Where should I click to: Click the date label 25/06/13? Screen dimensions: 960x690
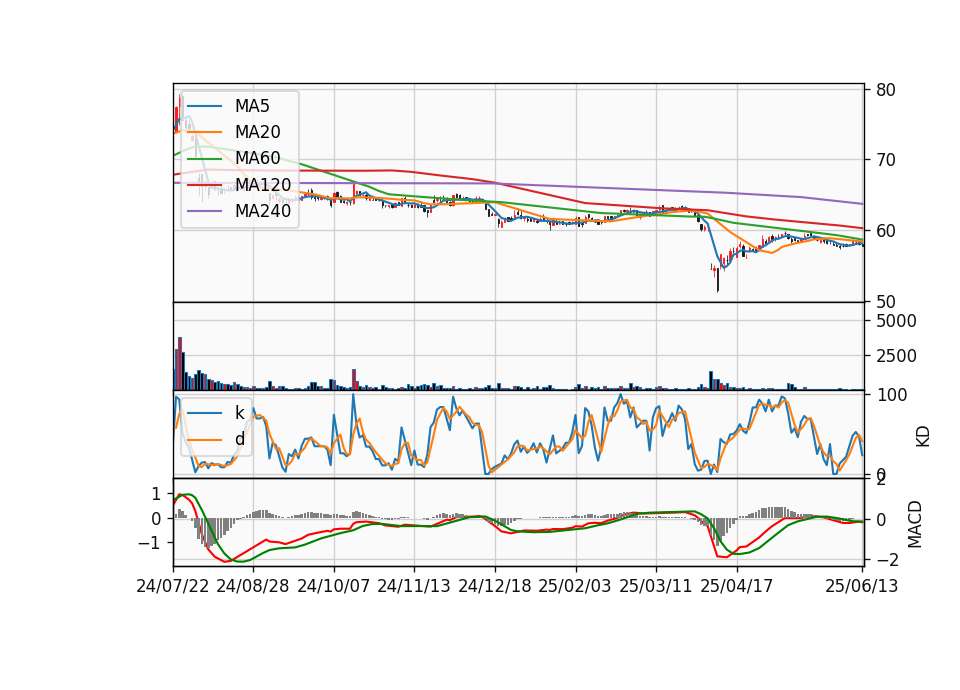[x=861, y=586]
